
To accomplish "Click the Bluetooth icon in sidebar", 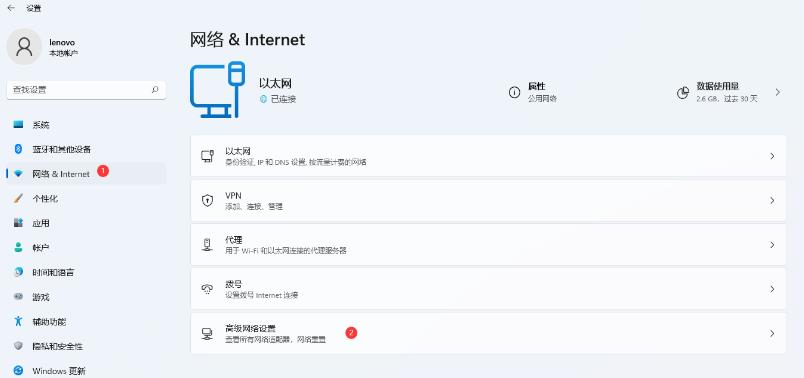I will [x=18, y=149].
